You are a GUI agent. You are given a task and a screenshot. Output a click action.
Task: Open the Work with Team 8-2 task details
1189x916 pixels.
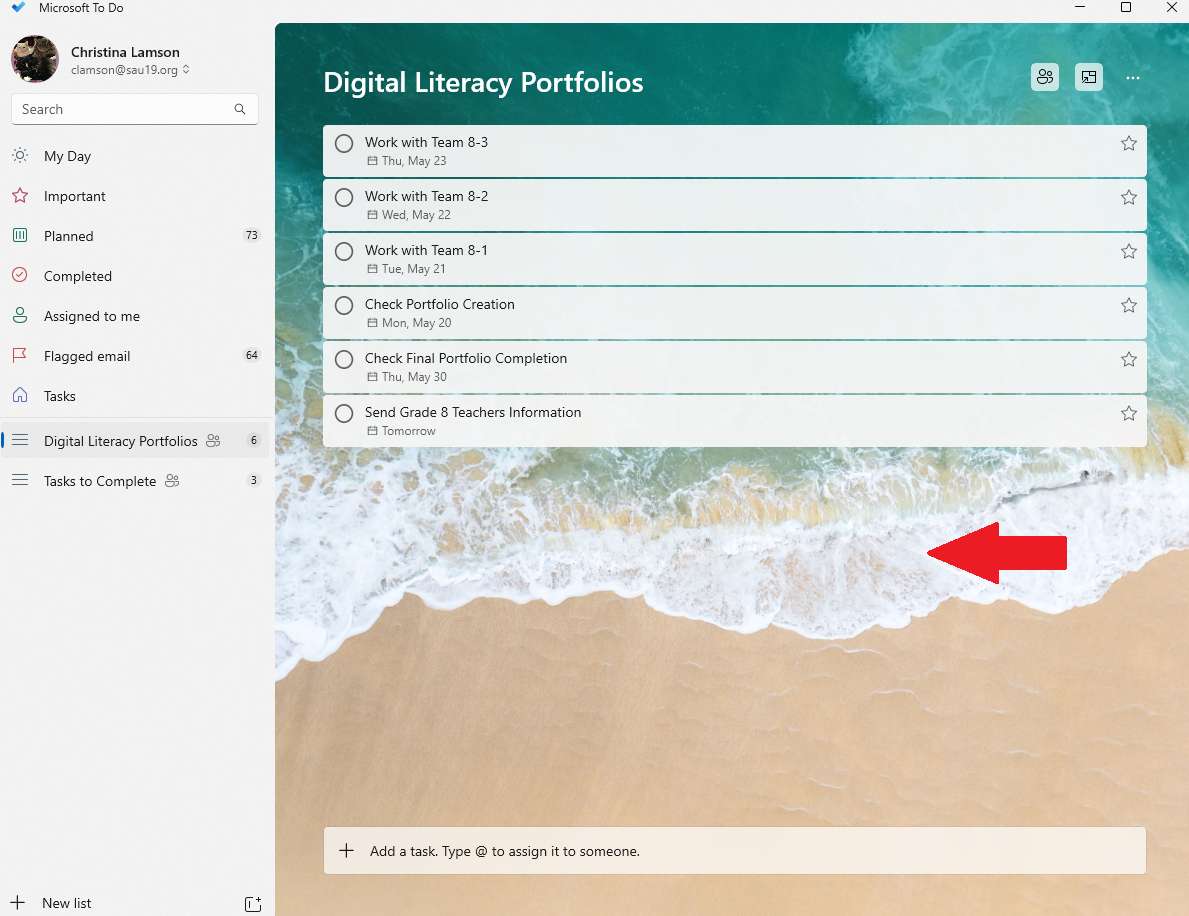734,205
